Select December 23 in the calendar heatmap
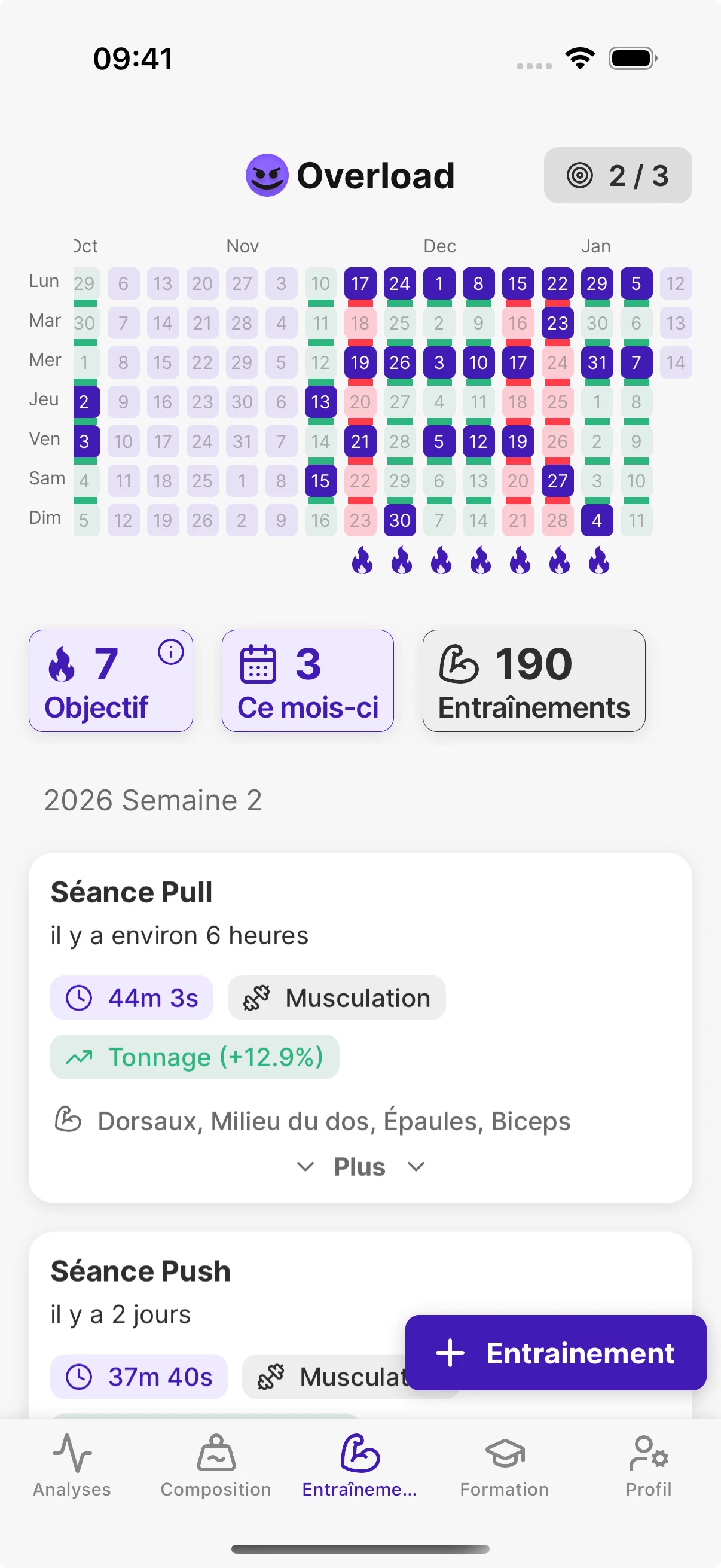721x1568 pixels. pos(557,323)
